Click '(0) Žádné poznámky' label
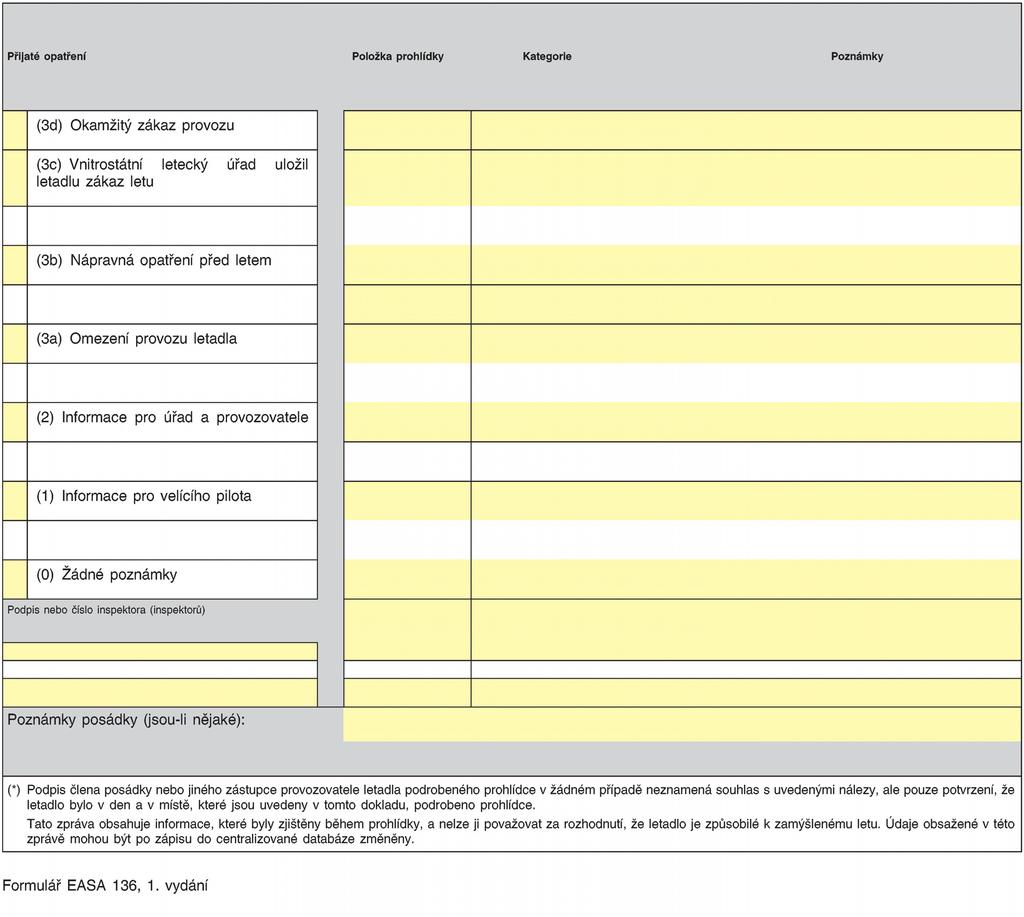This screenshot has height=917, width=1024. click(106, 574)
